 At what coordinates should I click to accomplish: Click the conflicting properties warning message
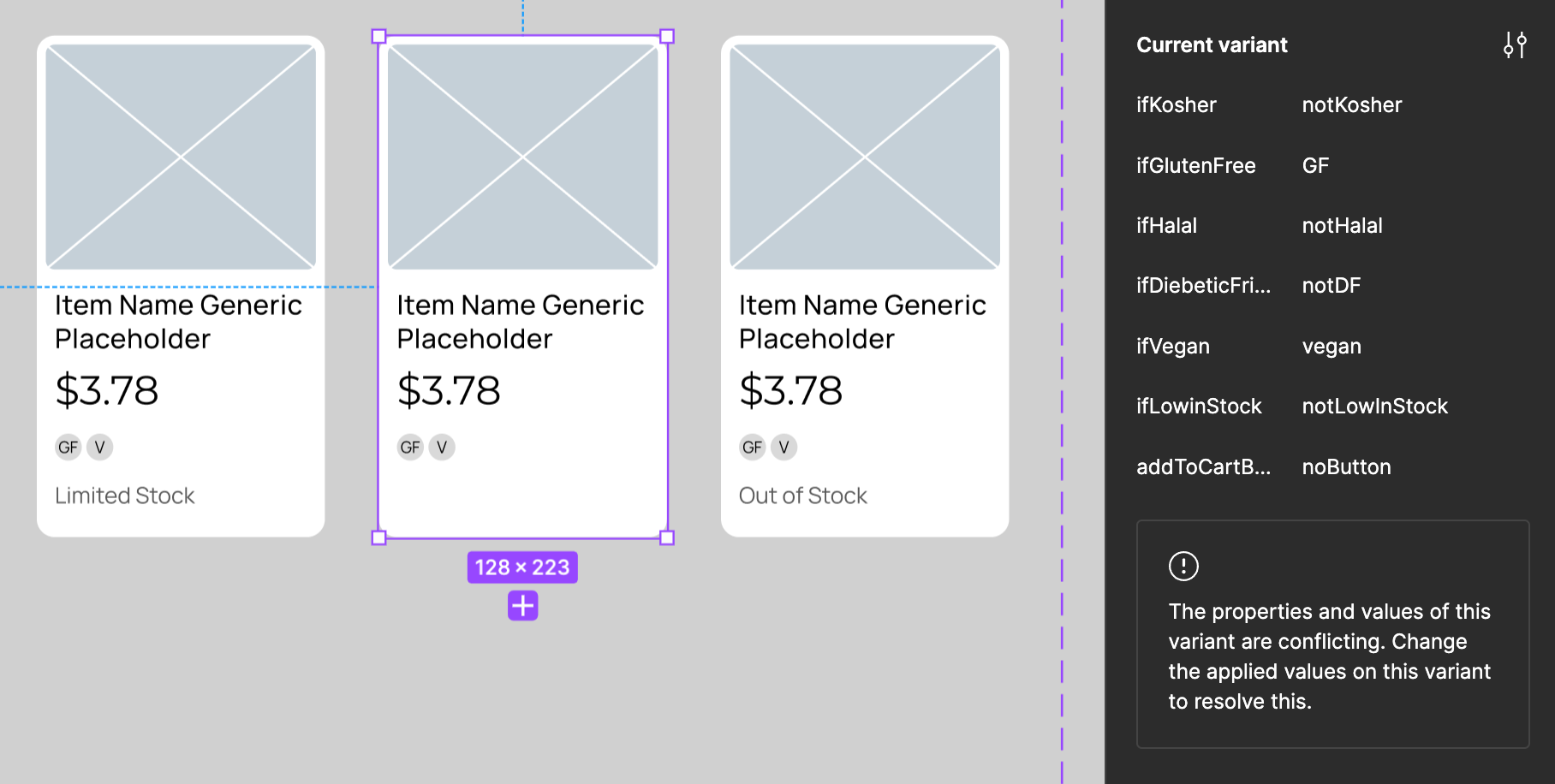(x=1329, y=656)
